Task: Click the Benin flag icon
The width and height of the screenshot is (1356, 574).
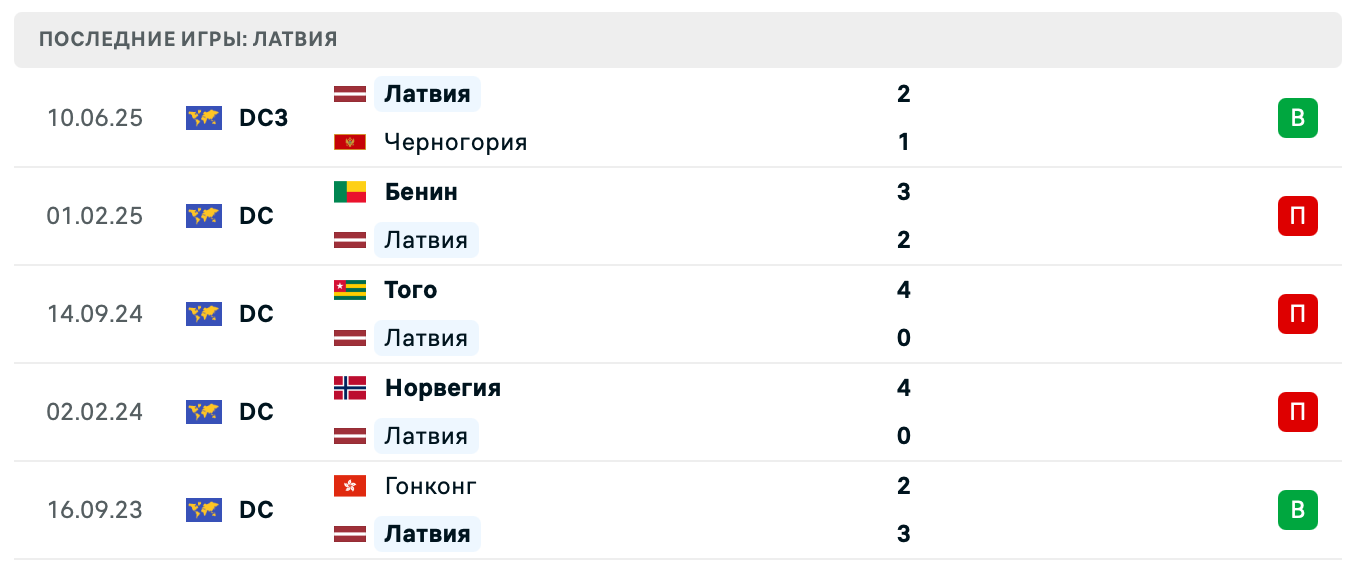Action: (x=350, y=192)
